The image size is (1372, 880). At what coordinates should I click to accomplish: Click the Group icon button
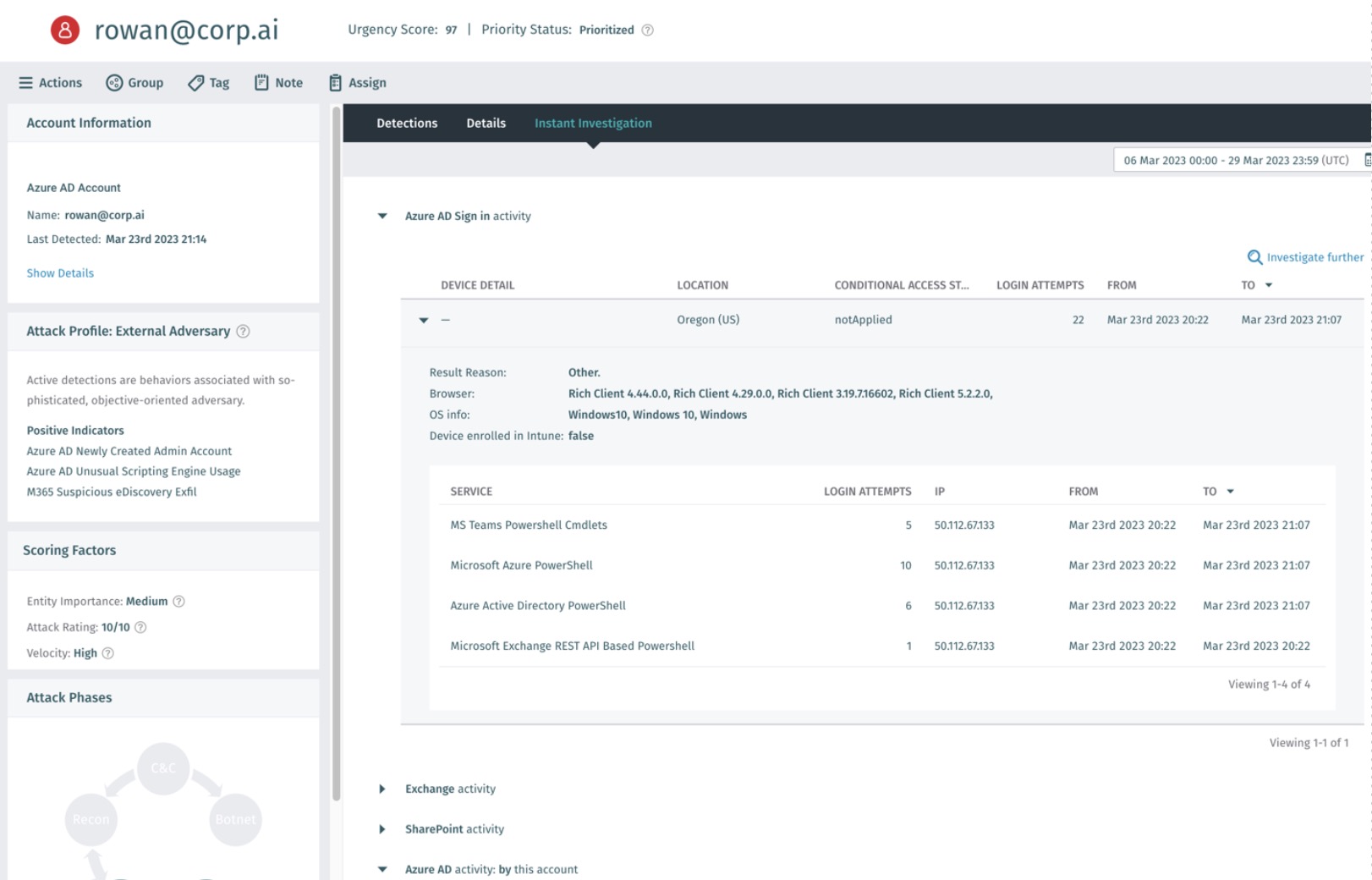[134, 83]
